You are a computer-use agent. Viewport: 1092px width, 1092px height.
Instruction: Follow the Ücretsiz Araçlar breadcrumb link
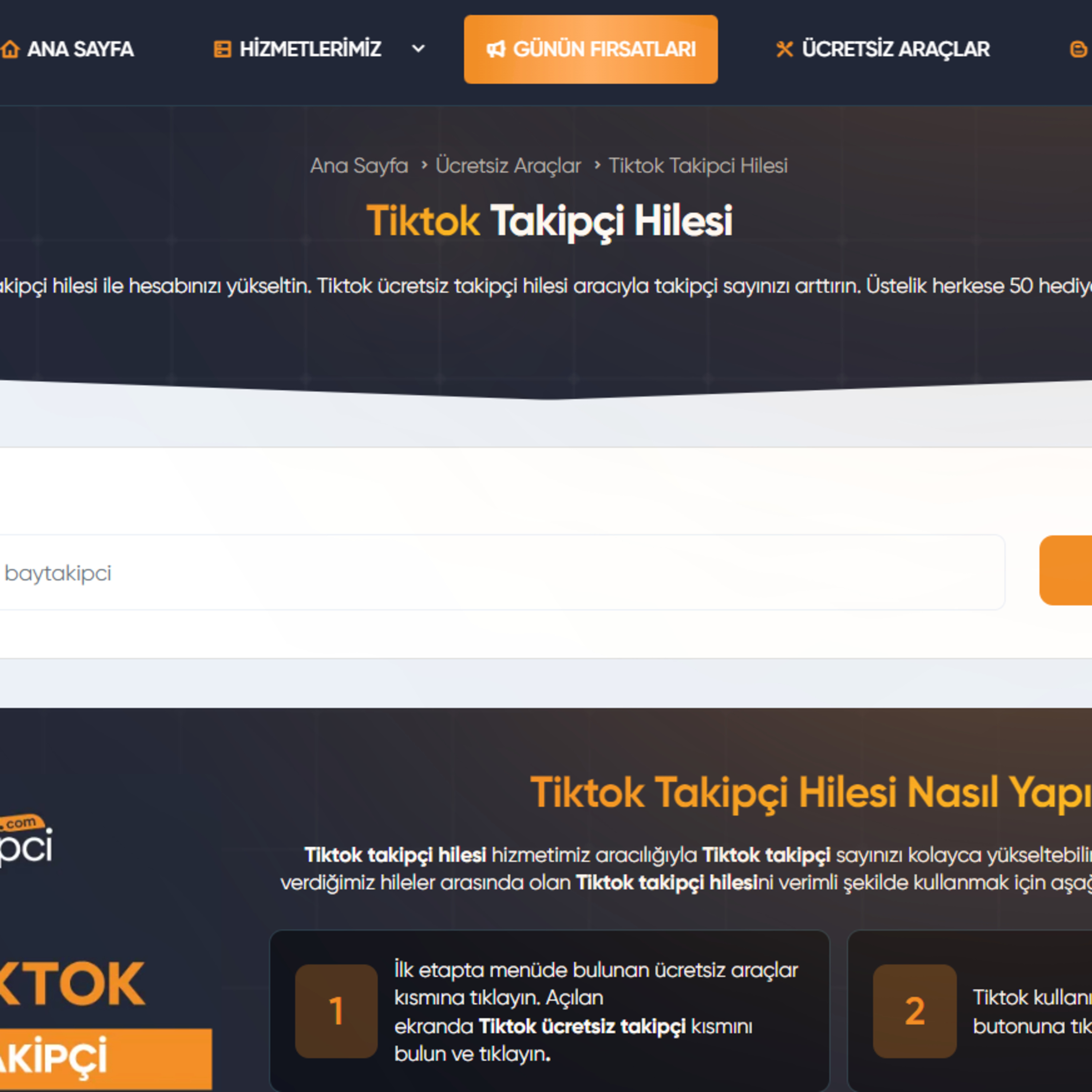pyautogui.click(x=508, y=166)
